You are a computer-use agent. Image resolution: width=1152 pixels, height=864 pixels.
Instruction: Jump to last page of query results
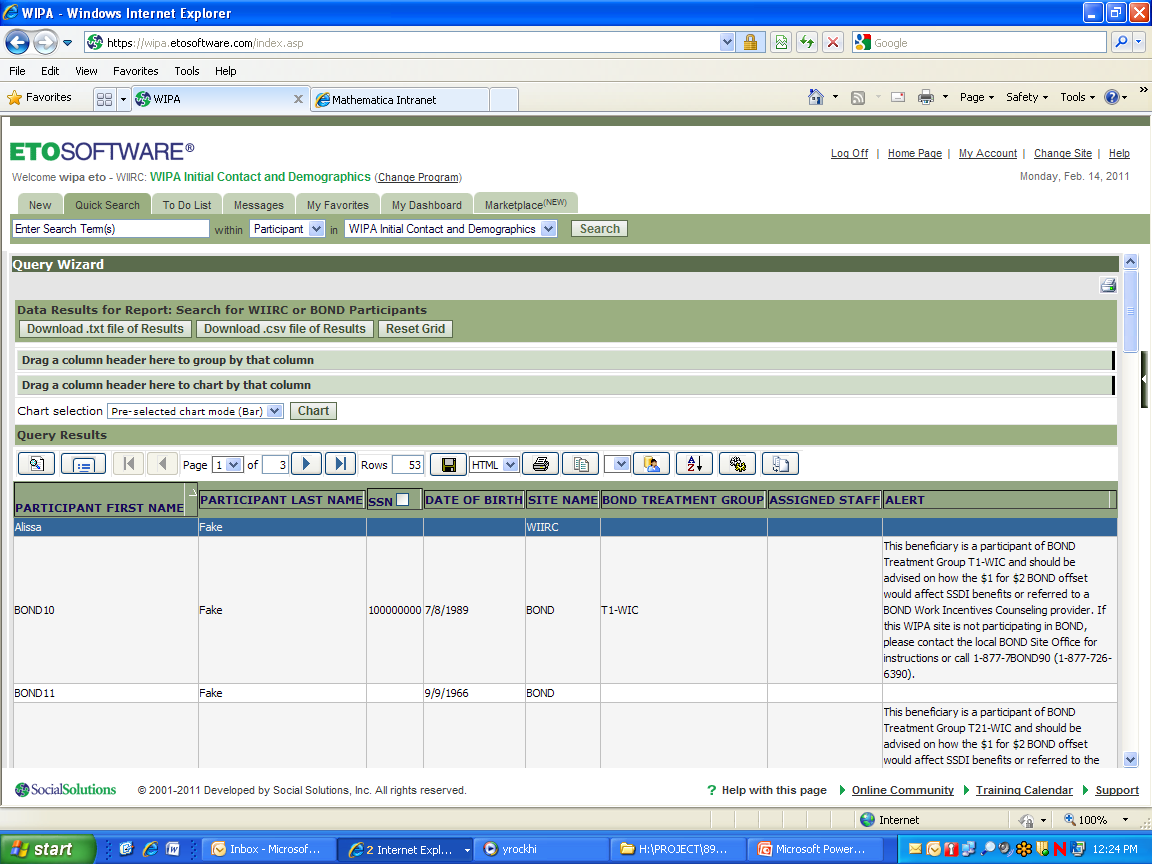click(340, 464)
